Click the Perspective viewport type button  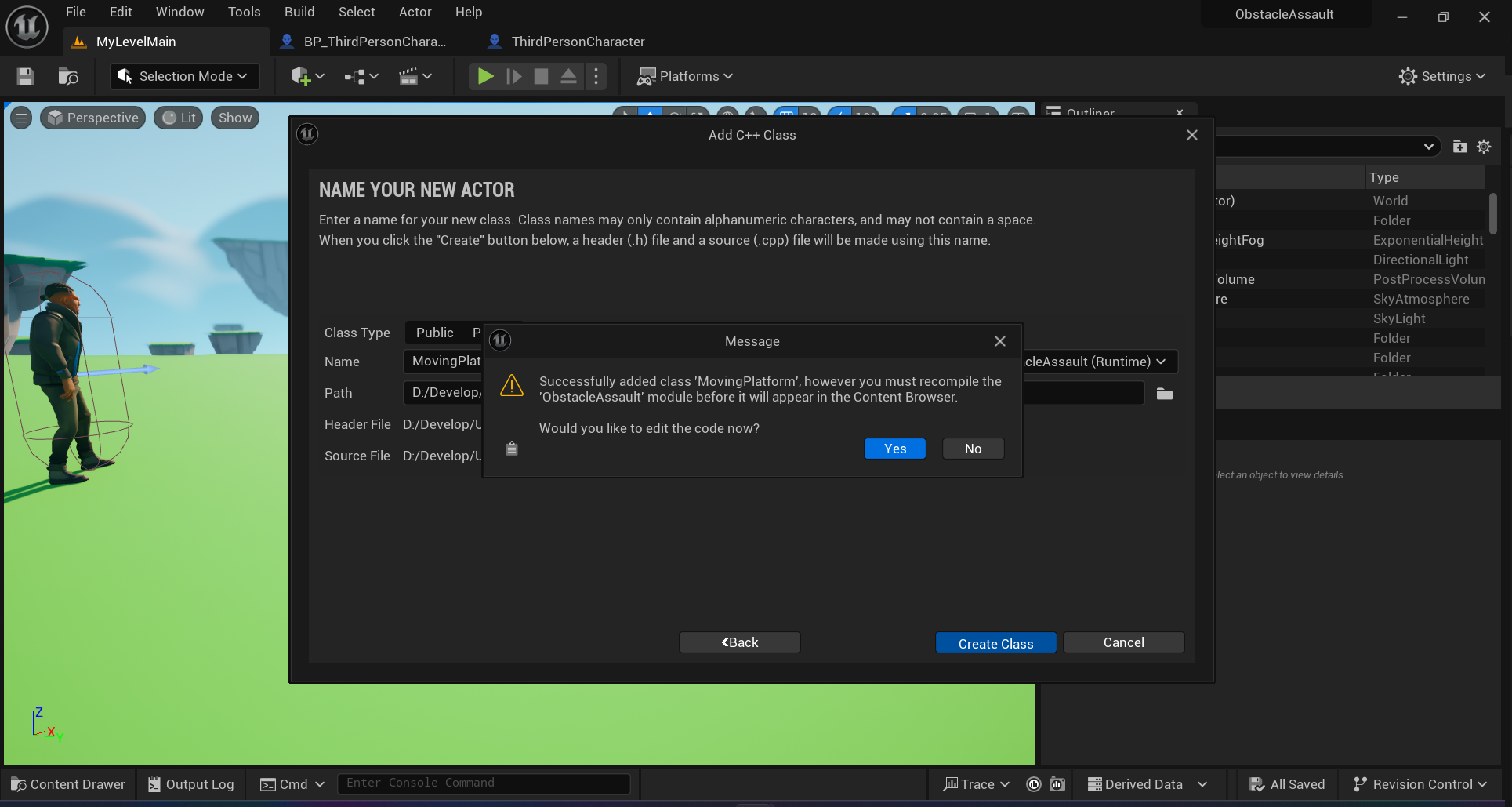pos(92,118)
